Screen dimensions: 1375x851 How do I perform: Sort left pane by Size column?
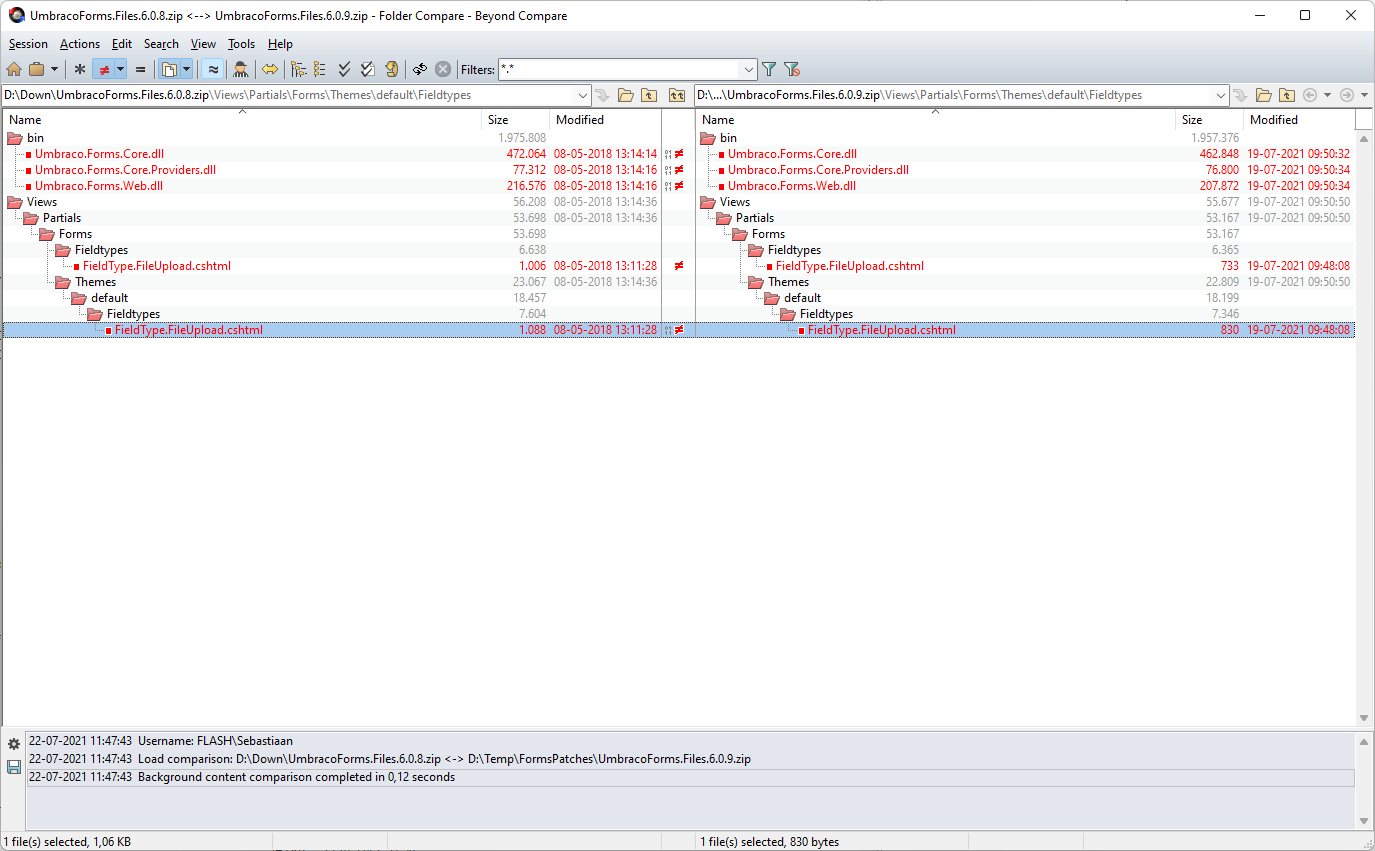pyautogui.click(x=516, y=120)
